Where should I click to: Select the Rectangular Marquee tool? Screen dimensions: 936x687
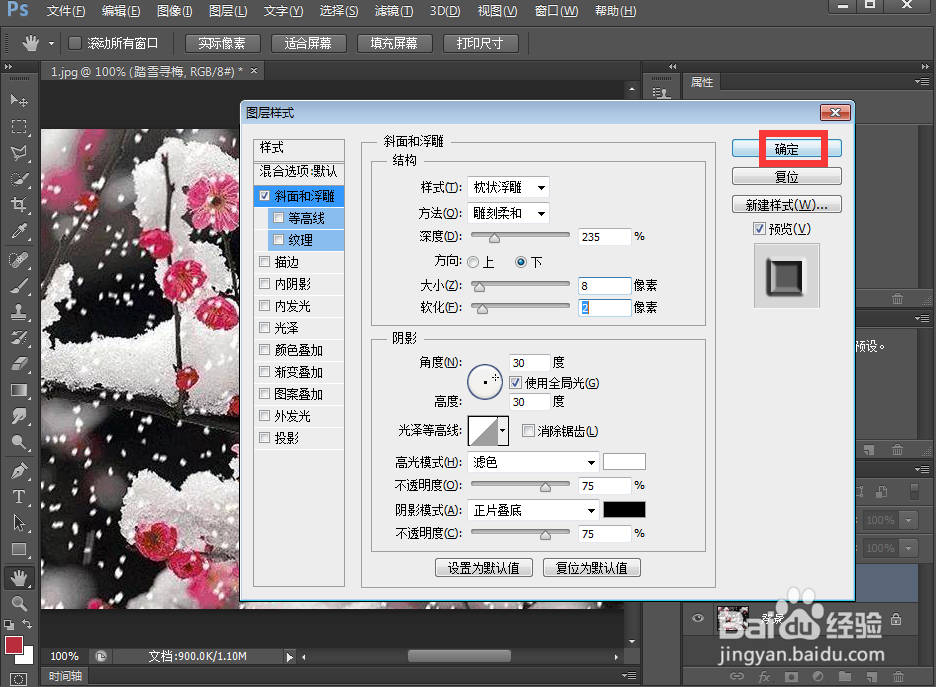click(x=19, y=127)
